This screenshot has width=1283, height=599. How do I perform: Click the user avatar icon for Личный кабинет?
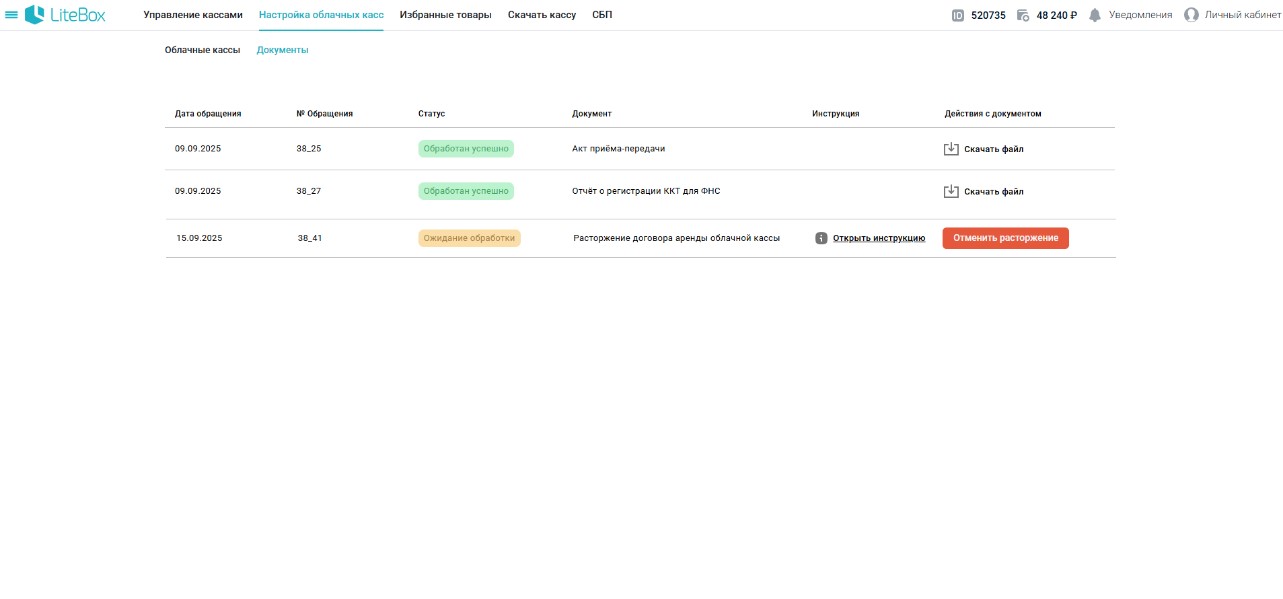[x=1191, y=15]
